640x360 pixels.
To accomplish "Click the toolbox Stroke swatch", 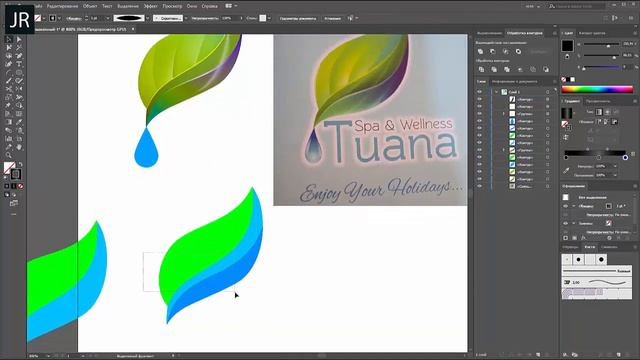I will [16, 174].
